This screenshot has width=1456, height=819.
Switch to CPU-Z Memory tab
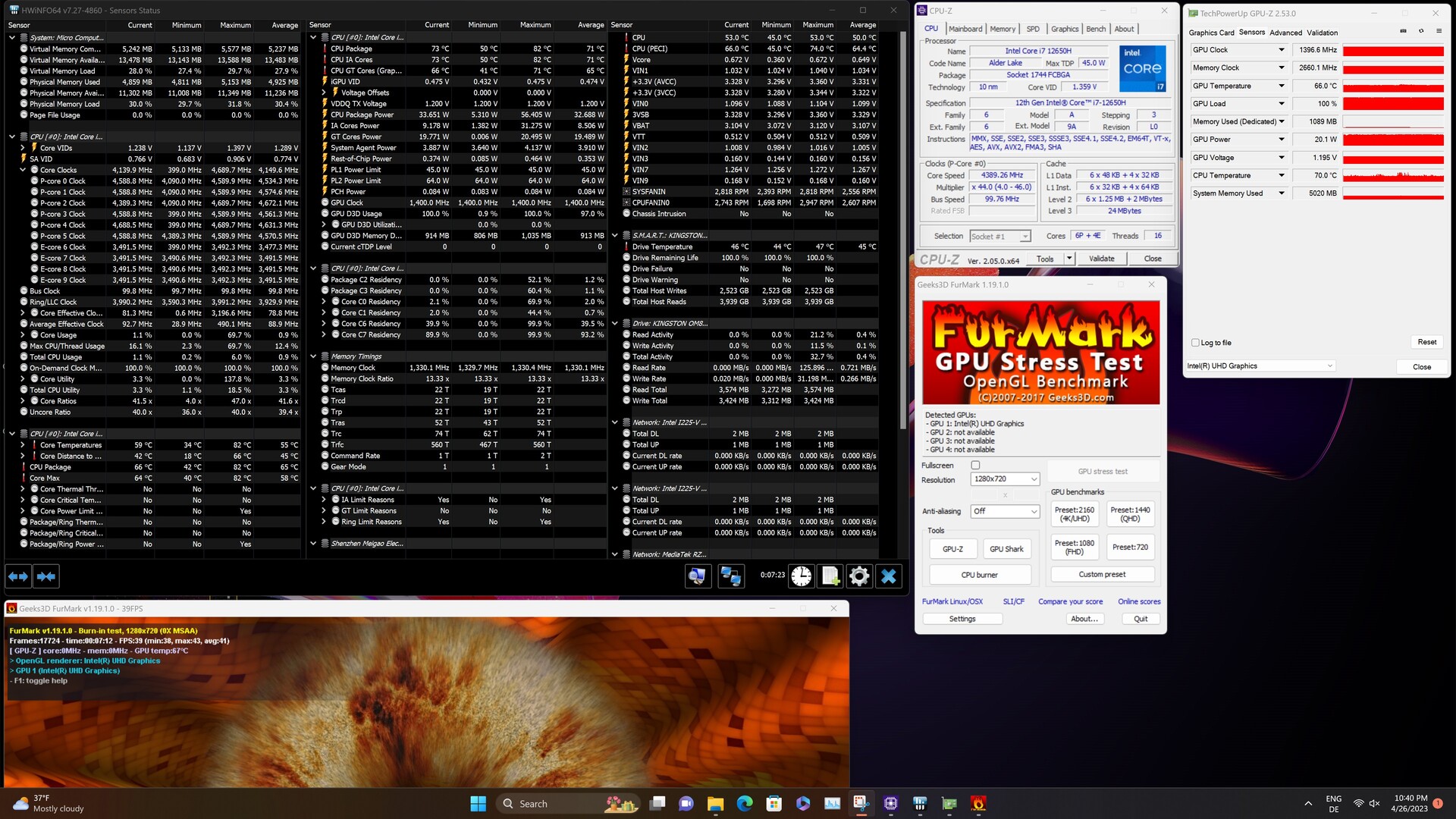1003,29
